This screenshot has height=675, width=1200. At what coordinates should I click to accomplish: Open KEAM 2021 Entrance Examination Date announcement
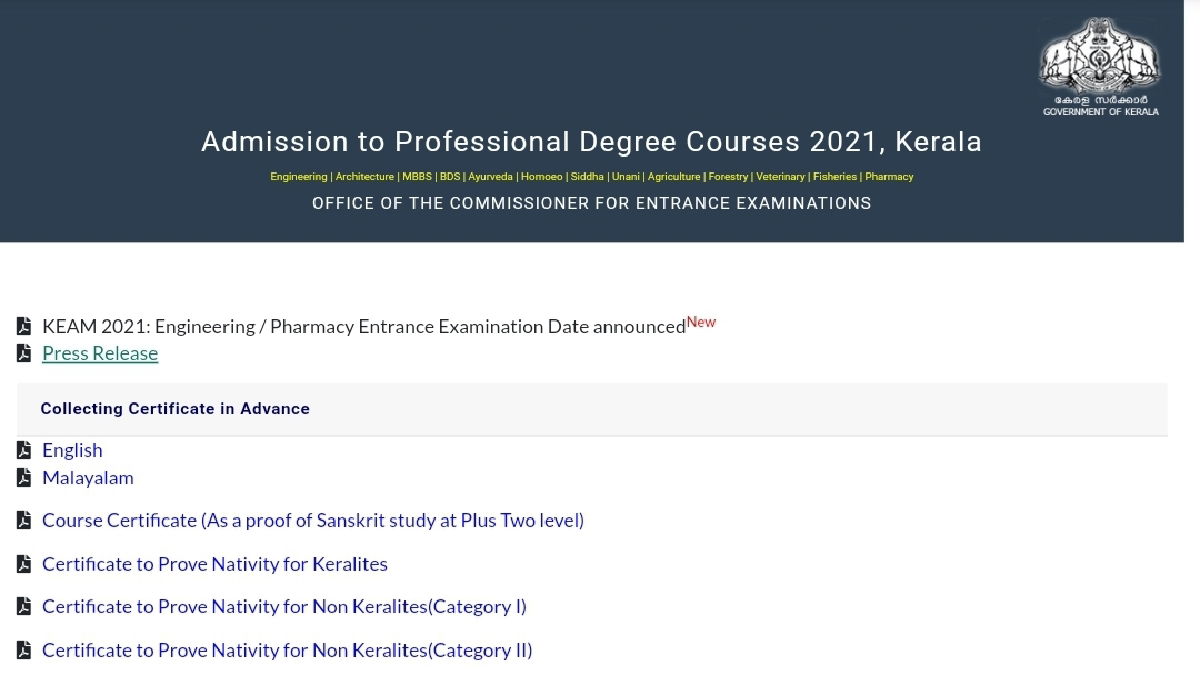click(x=364, y=326)
